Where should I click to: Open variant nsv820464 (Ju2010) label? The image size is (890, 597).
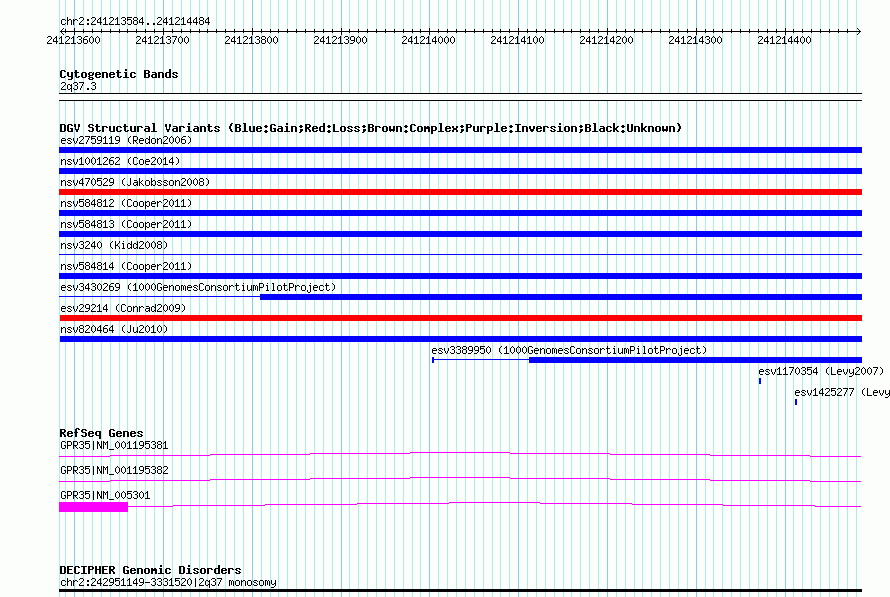(x=114, y=329)
